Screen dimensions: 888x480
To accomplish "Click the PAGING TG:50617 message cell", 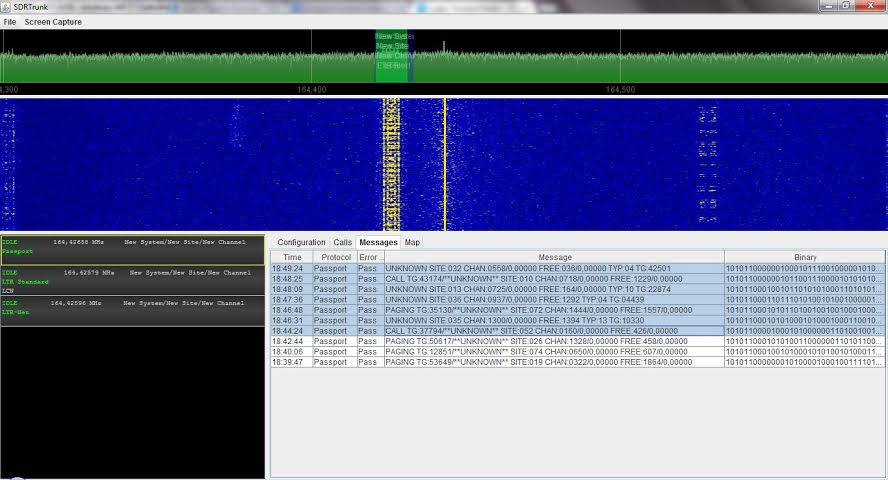I will pos(554,341).
